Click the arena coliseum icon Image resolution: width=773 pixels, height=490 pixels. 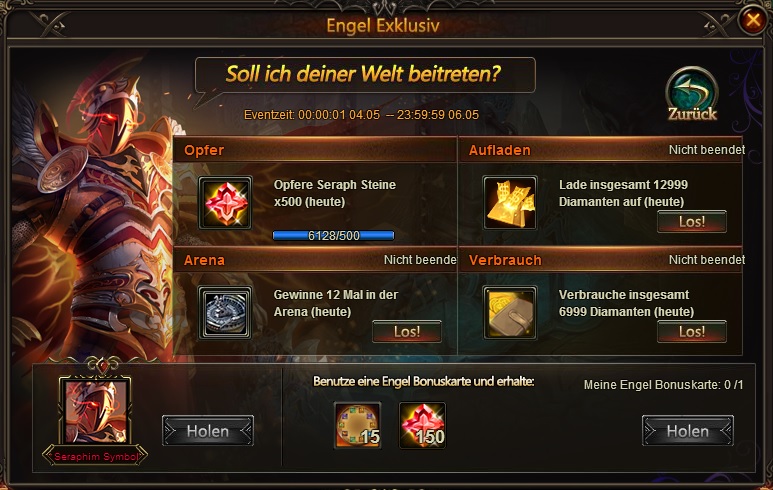225,313
